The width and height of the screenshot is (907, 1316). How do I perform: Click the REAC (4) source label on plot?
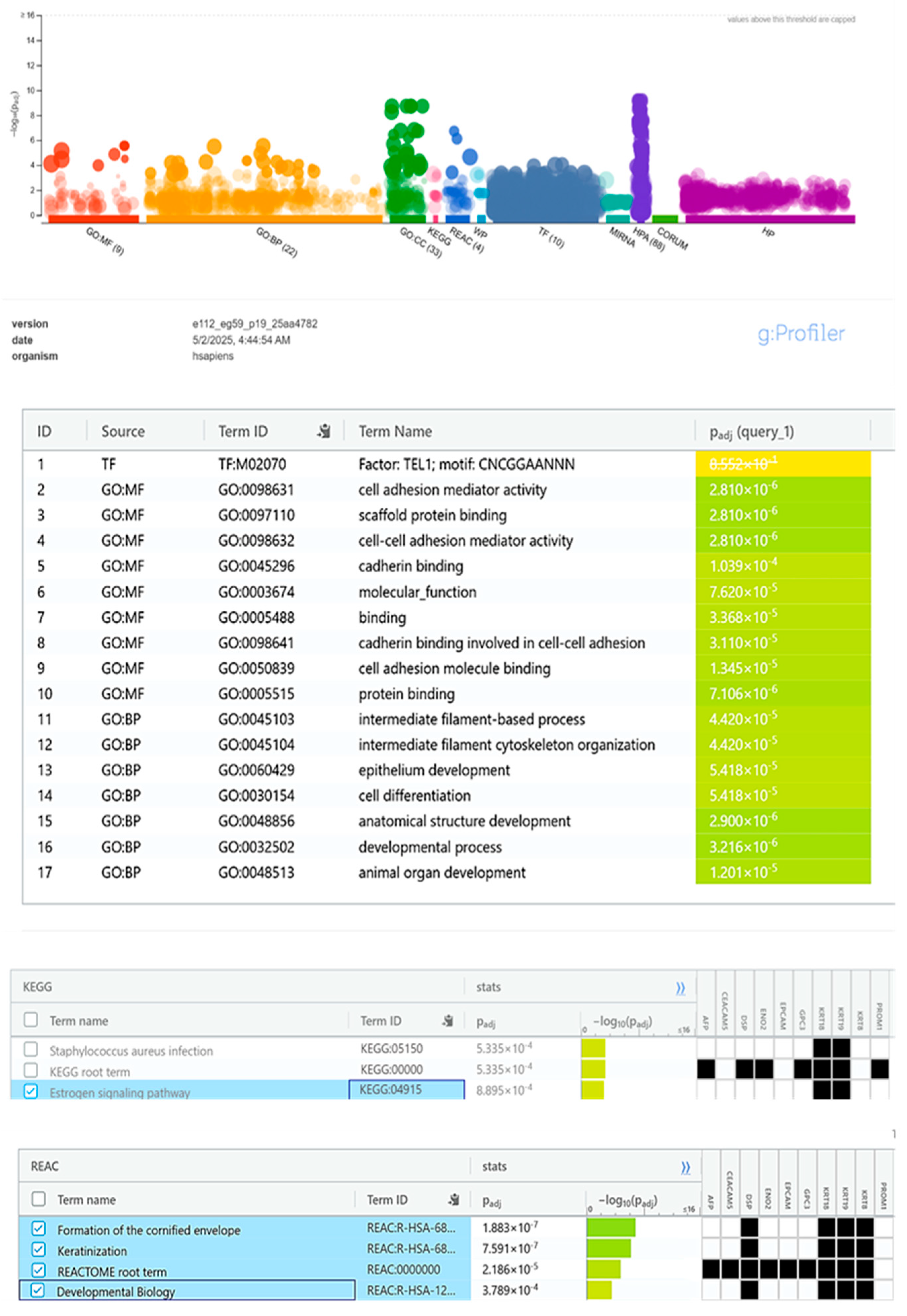[x=467, y=240]
